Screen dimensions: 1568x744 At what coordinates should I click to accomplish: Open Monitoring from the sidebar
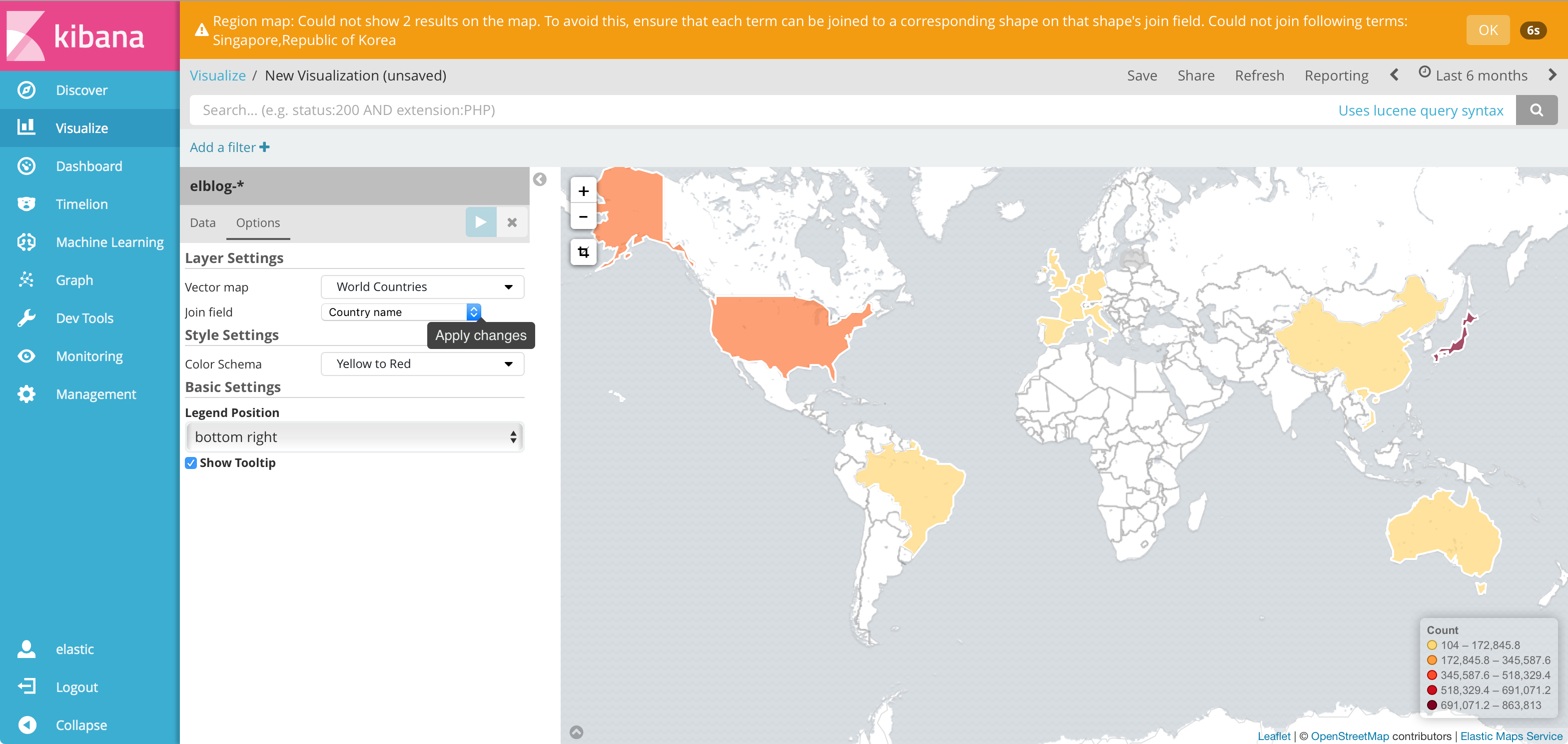(89, 355)
